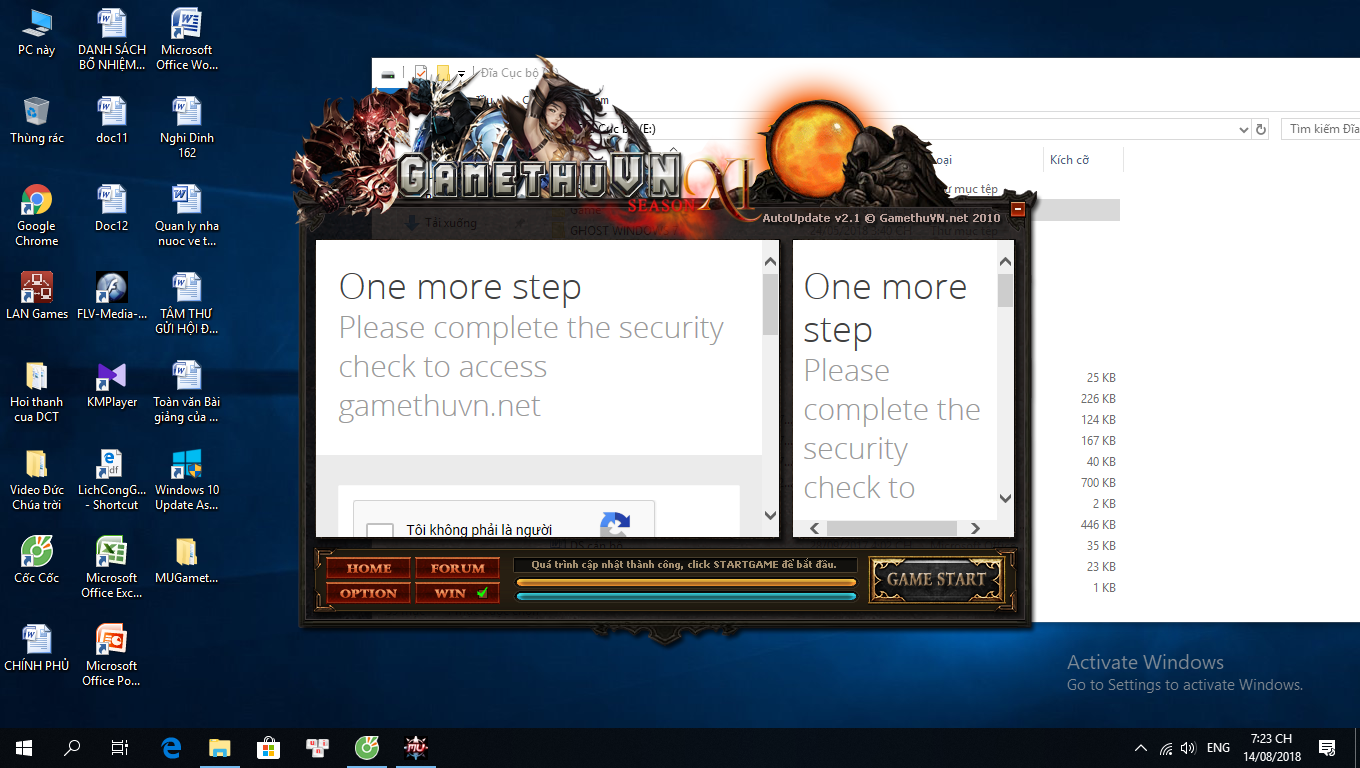1360x768 pixels.
Task: Select the doc11 document icon
Action: 112,120
